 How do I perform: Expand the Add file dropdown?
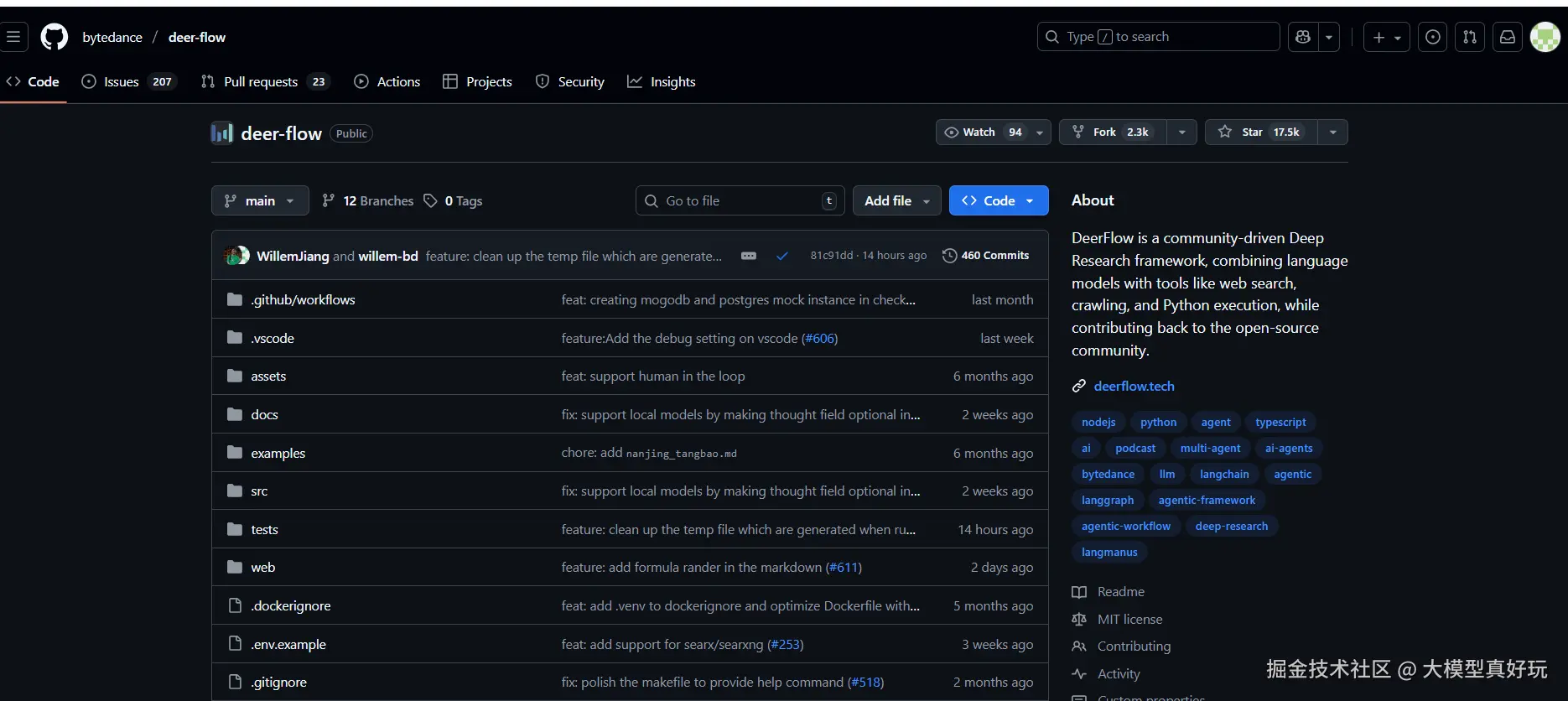point(896,201)
